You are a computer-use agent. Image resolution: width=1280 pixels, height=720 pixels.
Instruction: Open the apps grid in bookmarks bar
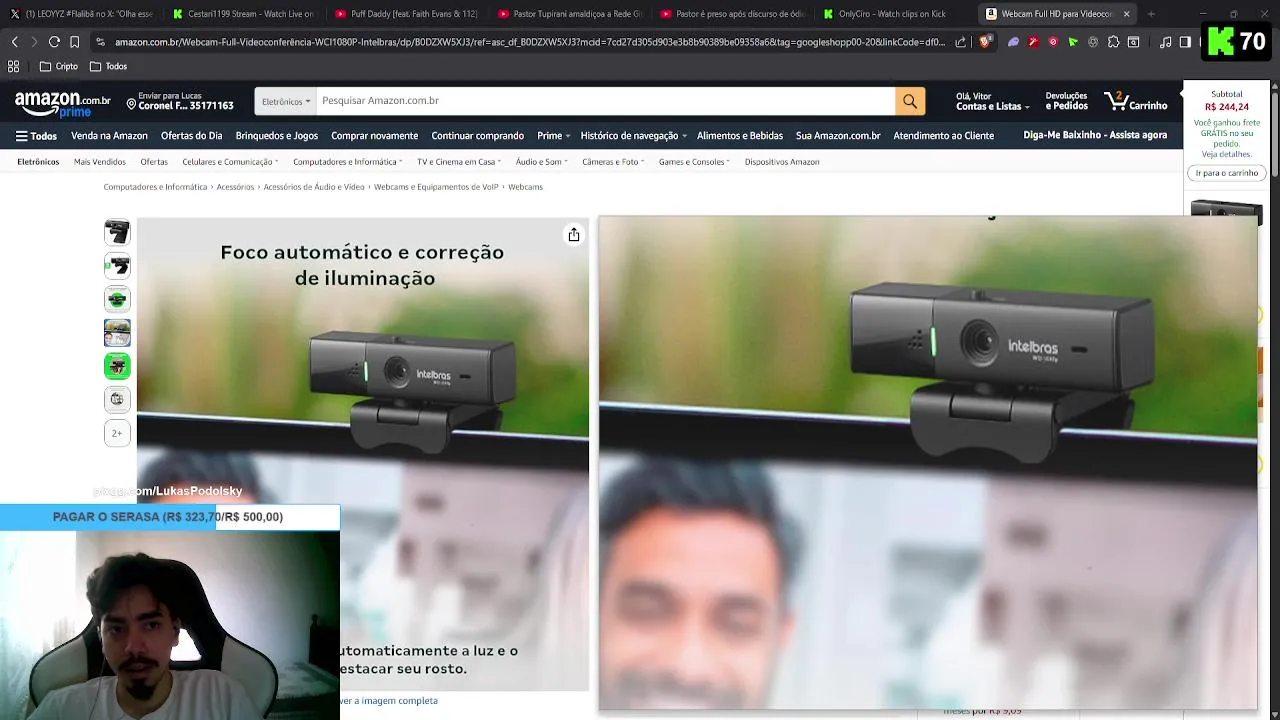pos(14,66)
